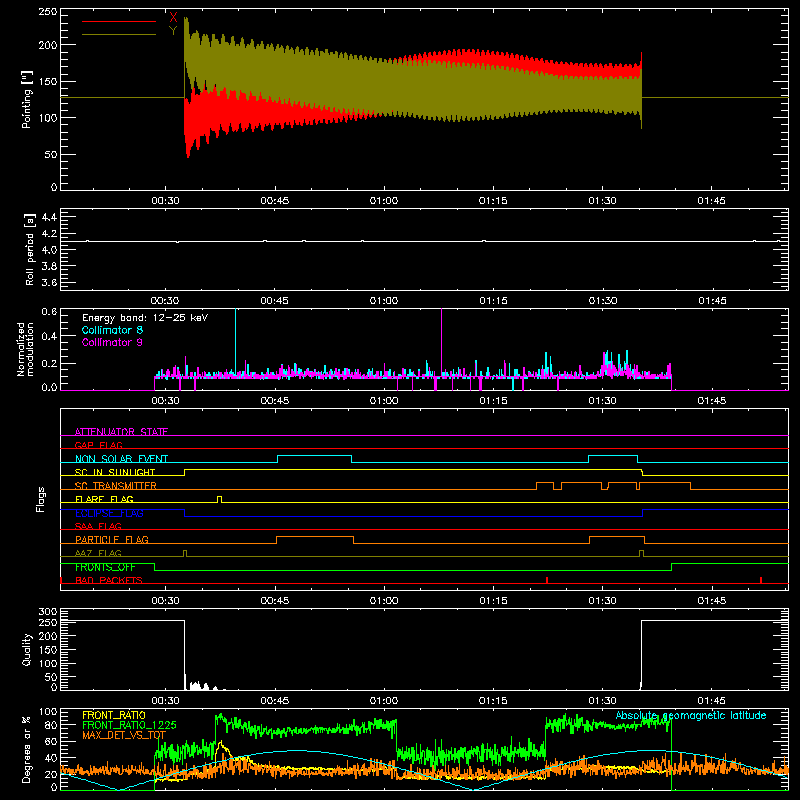
Task: Click the 'Collimator 8' legend entry
Action: 112,330
